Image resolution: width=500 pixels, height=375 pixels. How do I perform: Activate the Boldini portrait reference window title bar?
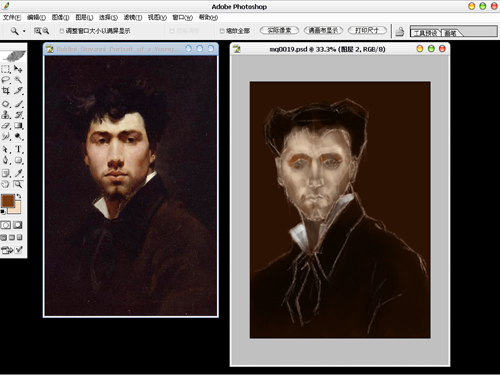point(131,49)
